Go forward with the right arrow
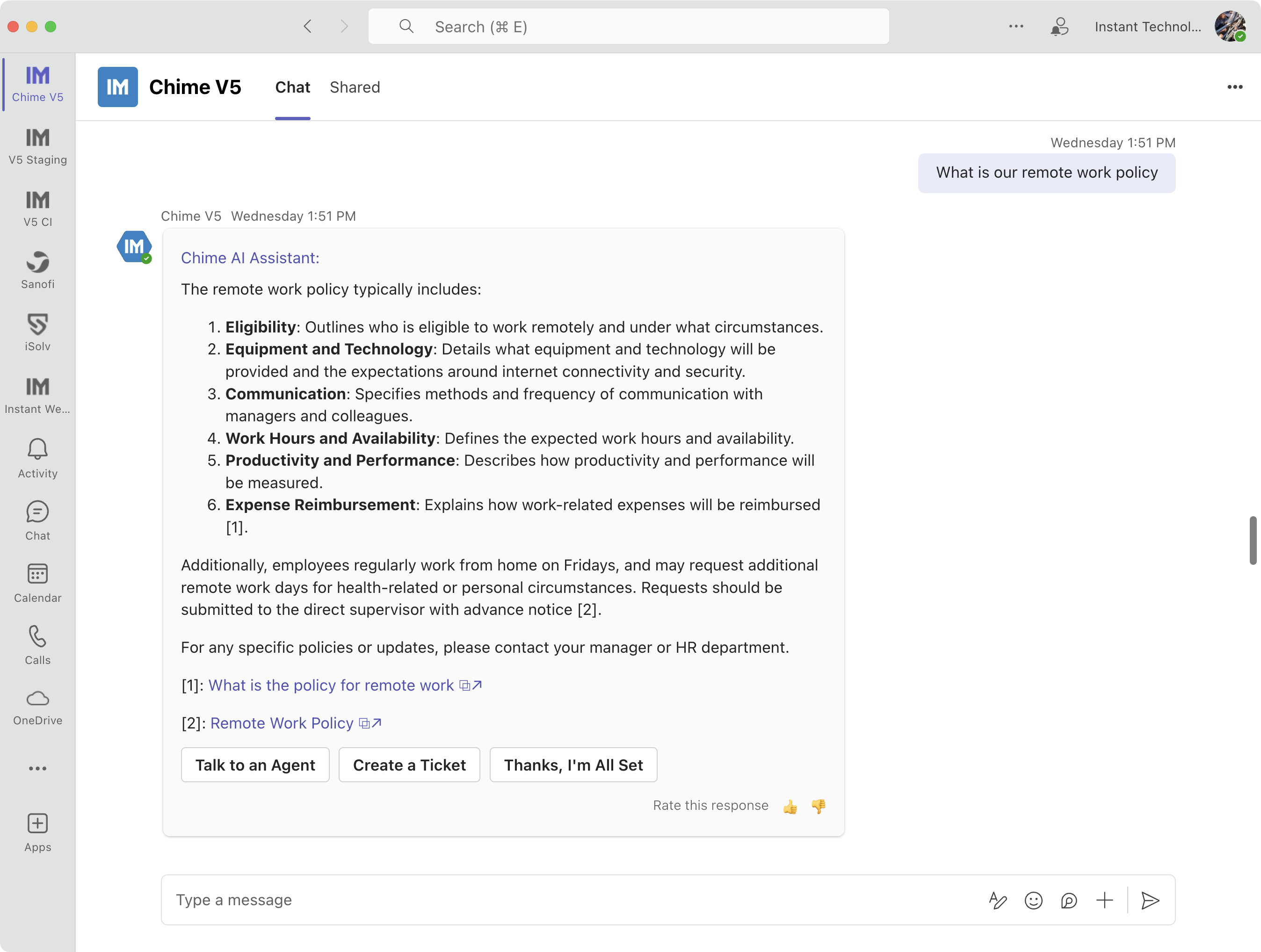This screenshot has width=1261, height=952. (x=344, y=26)
